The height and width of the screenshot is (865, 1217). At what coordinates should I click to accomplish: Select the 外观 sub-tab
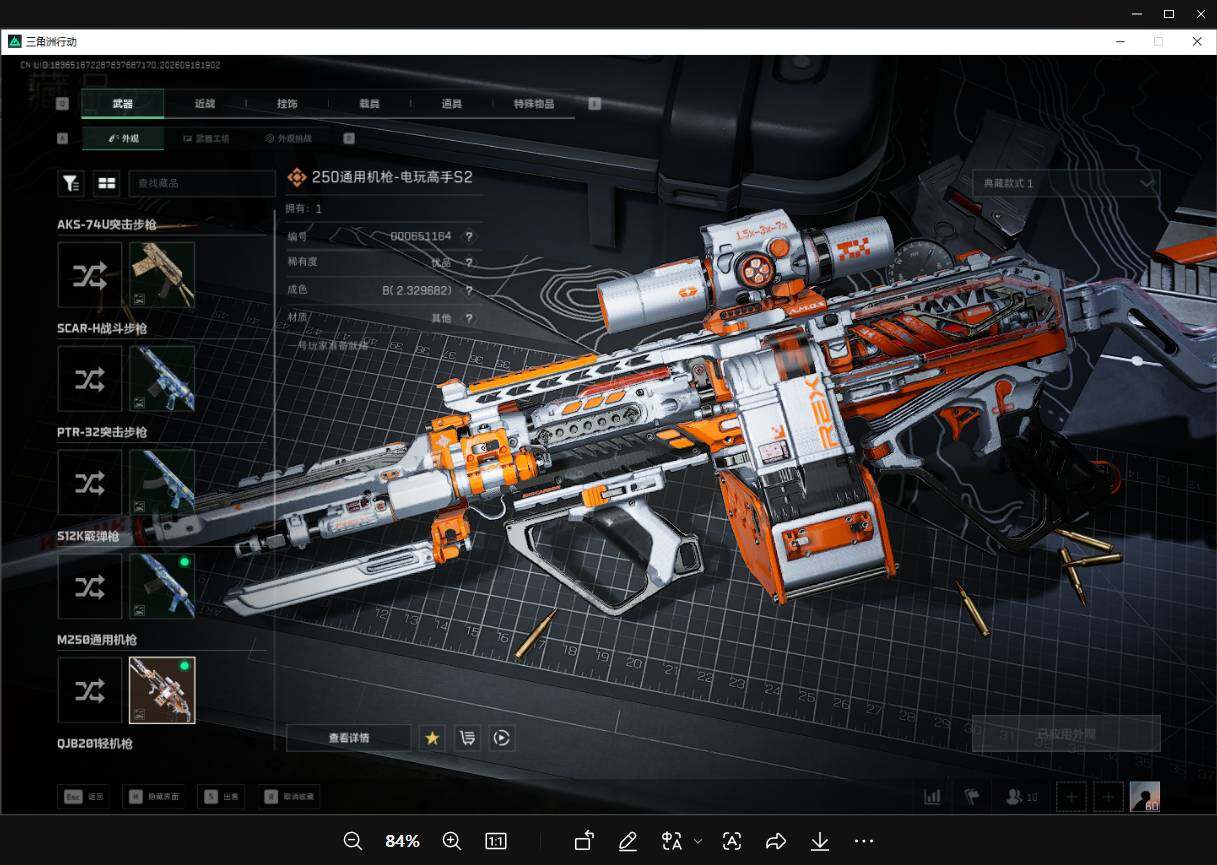coord(123,139)
